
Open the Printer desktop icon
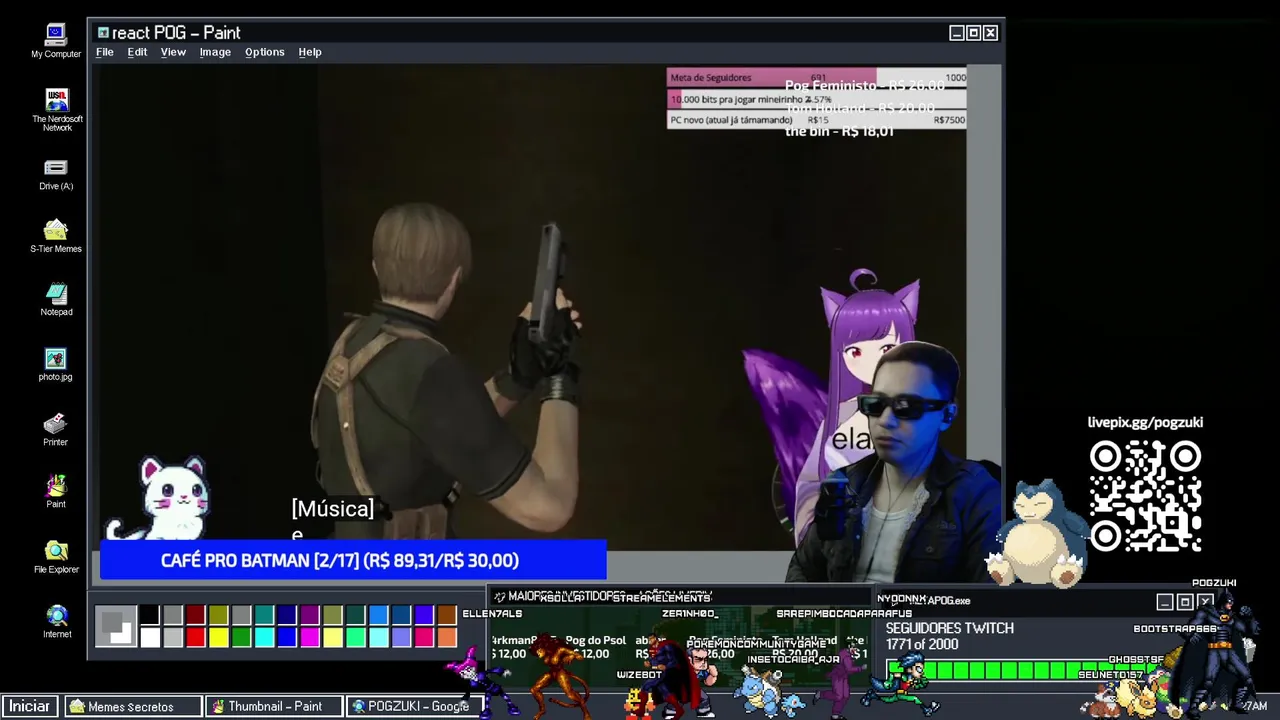tap(56, 429)
